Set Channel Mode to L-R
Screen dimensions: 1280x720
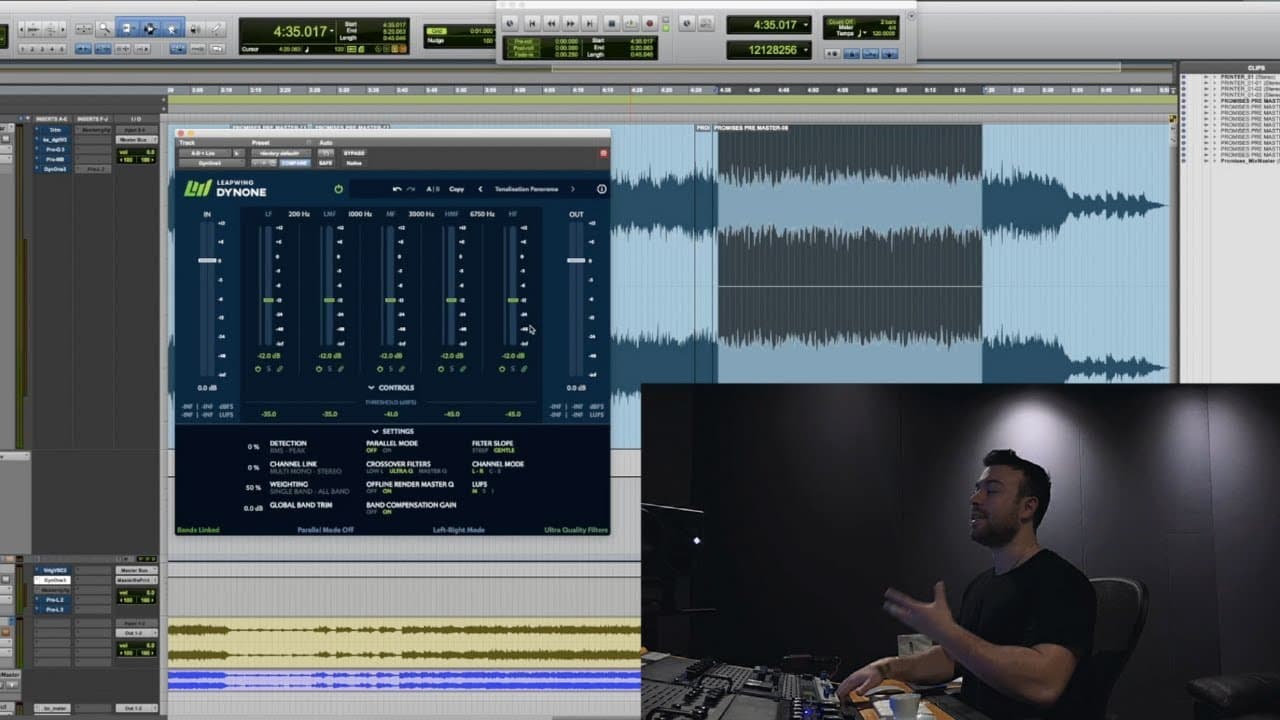coord(479,471)
